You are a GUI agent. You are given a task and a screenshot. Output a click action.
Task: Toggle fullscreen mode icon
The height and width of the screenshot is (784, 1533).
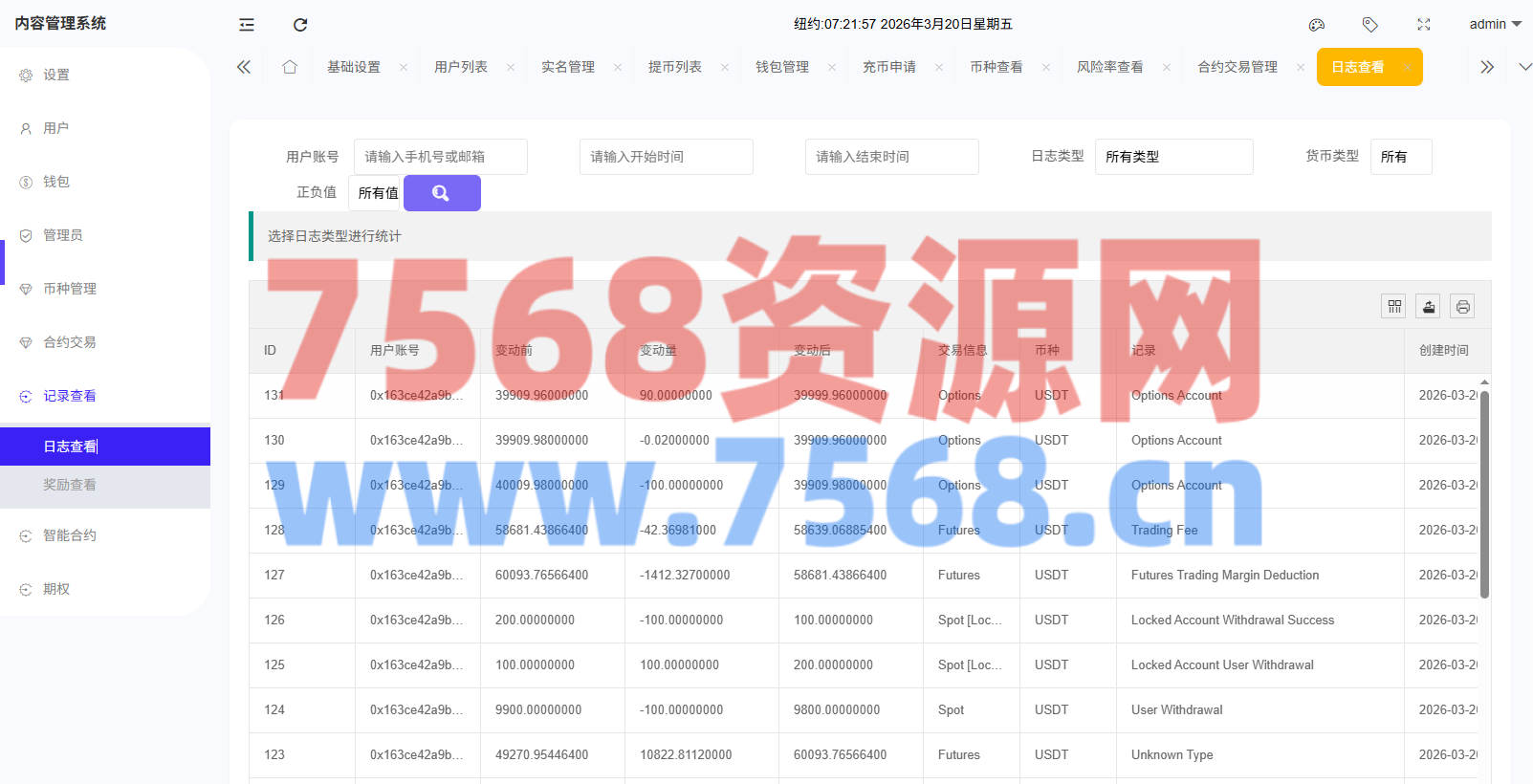tap(1424, 25)
